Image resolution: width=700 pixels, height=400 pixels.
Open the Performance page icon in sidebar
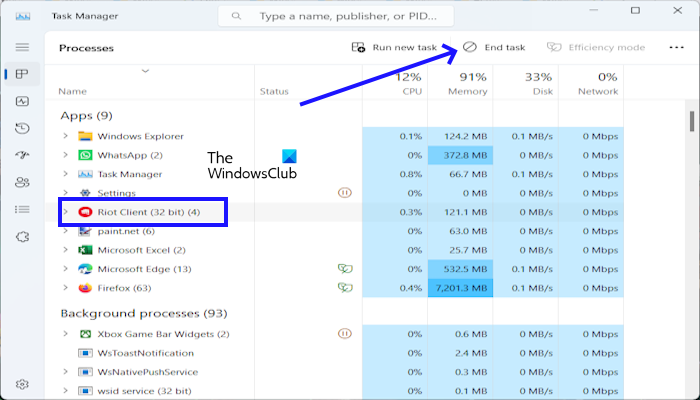pyautogui.click(x=22, y=101)
